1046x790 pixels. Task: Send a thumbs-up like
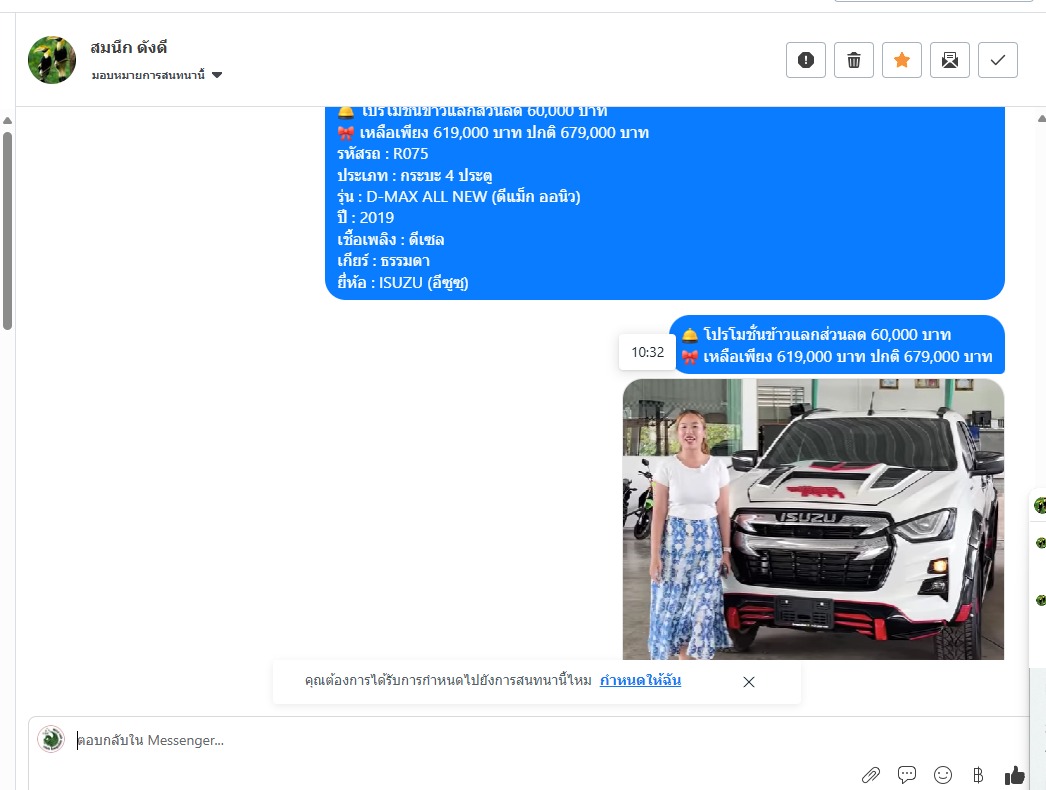(1015, 775)
